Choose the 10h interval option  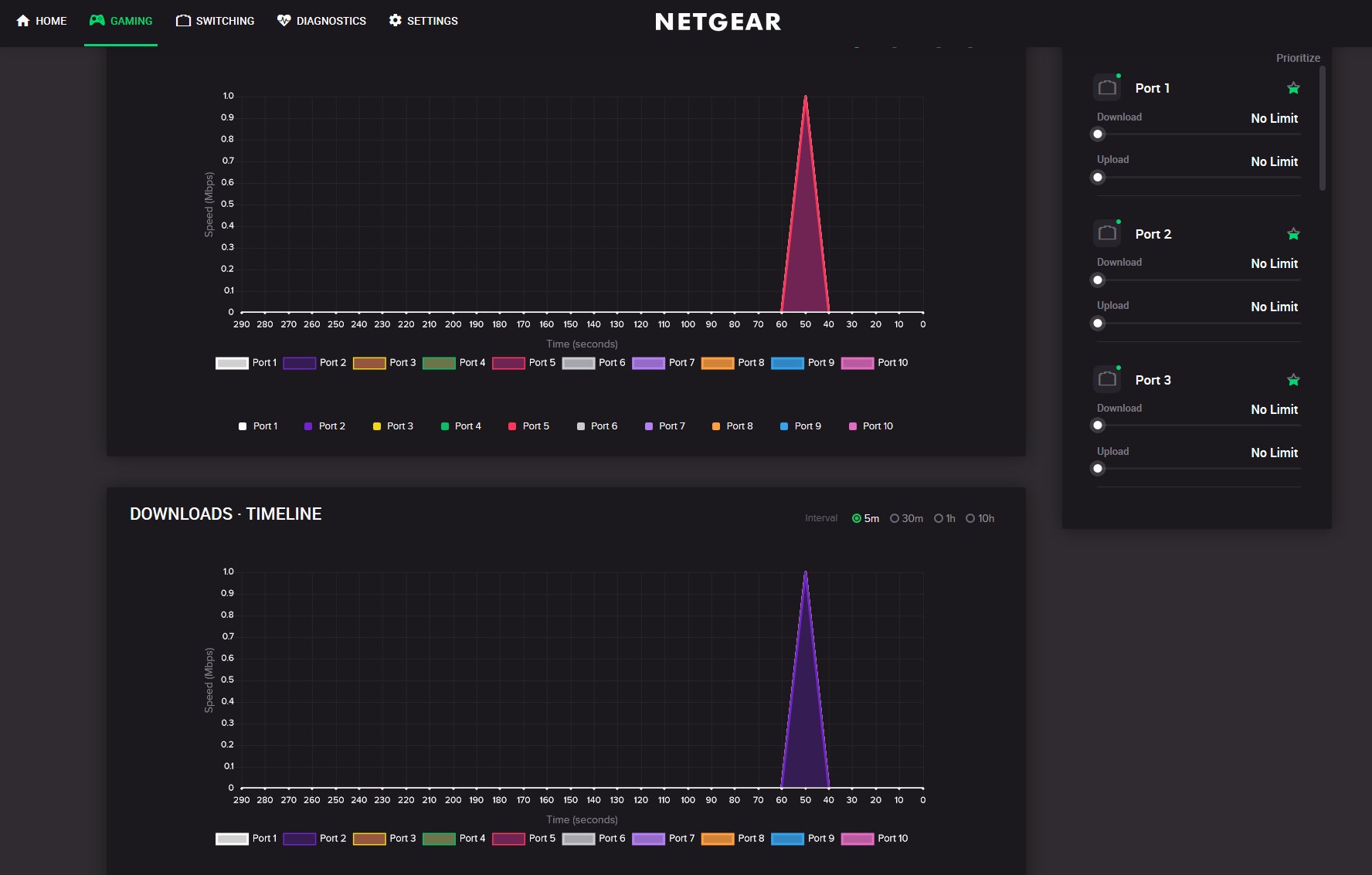click(970, 518)
